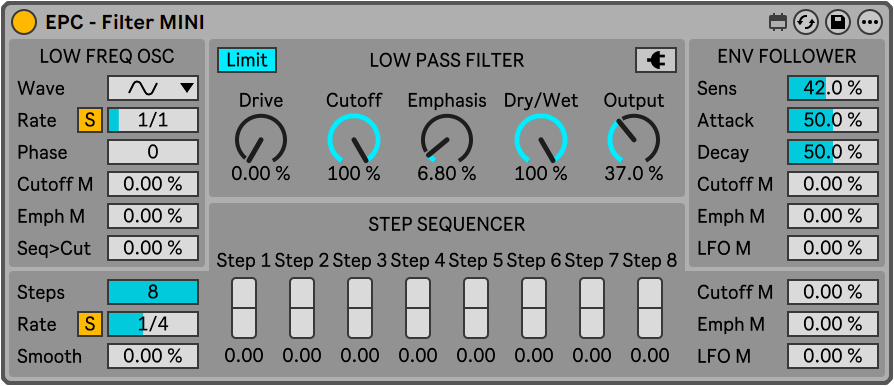Screen dimensions: 894x386
Task: Click the bottom-right LFO M value field
Action: pos(832,356)
